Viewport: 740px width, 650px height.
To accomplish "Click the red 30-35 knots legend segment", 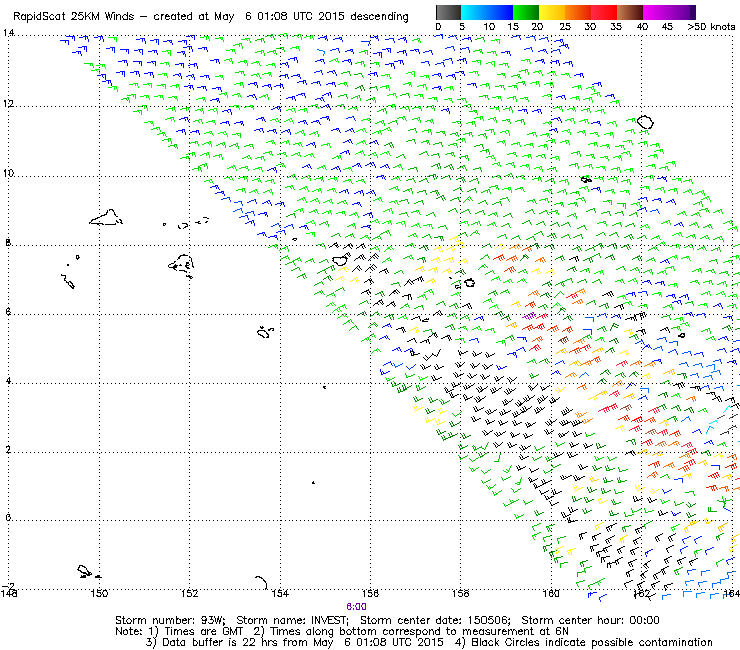I will (604, 12).
